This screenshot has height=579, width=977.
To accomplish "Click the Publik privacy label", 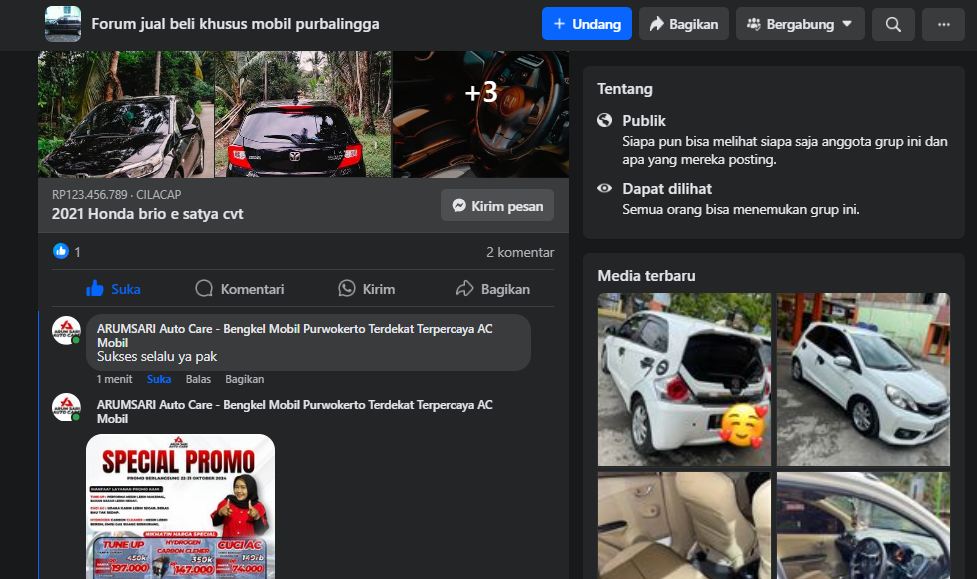I will [x=644, y=121].
